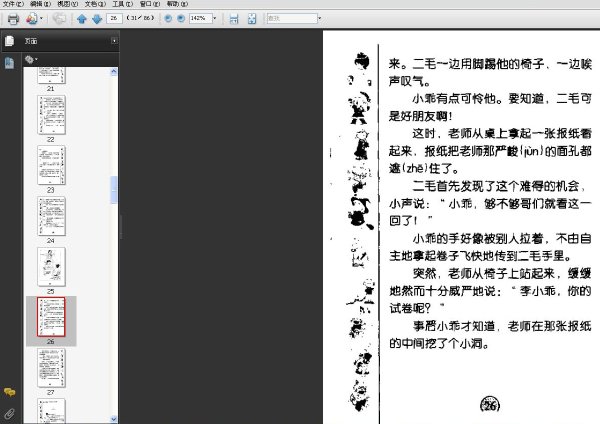This screenshot has width=600, height=424.
Task: Click the comments speech bubble icon
Action: coord(10,392)
